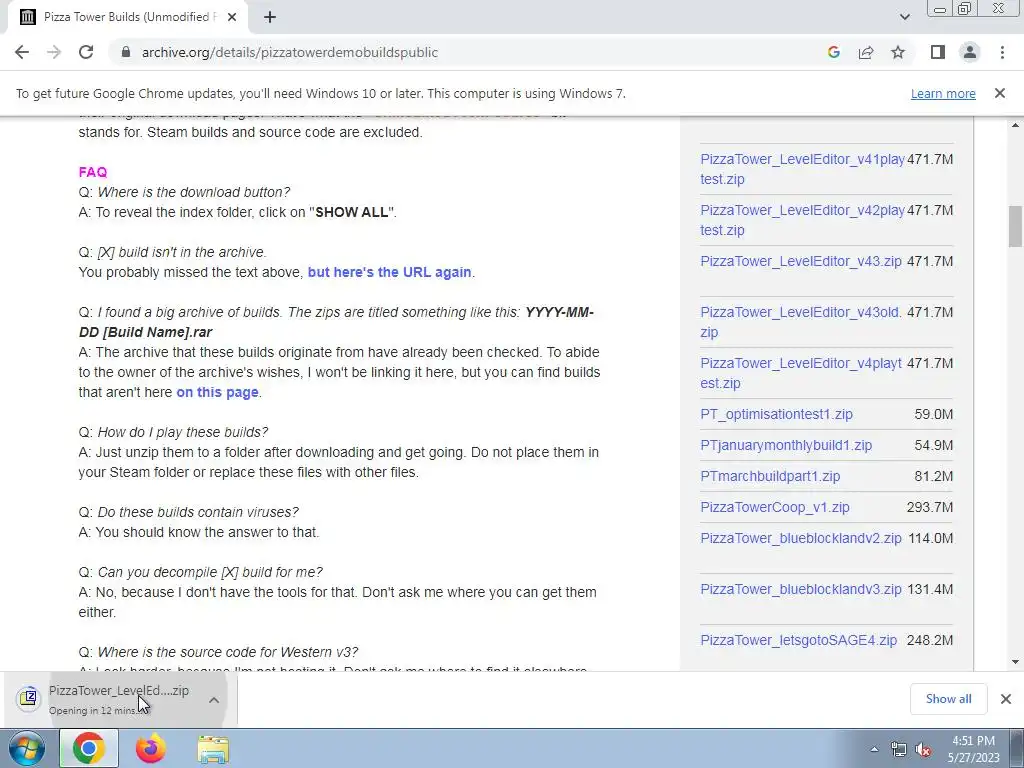Toggle the browser side panel
The height and width of the screenshot is (768, 1024).
coord(938,52)
